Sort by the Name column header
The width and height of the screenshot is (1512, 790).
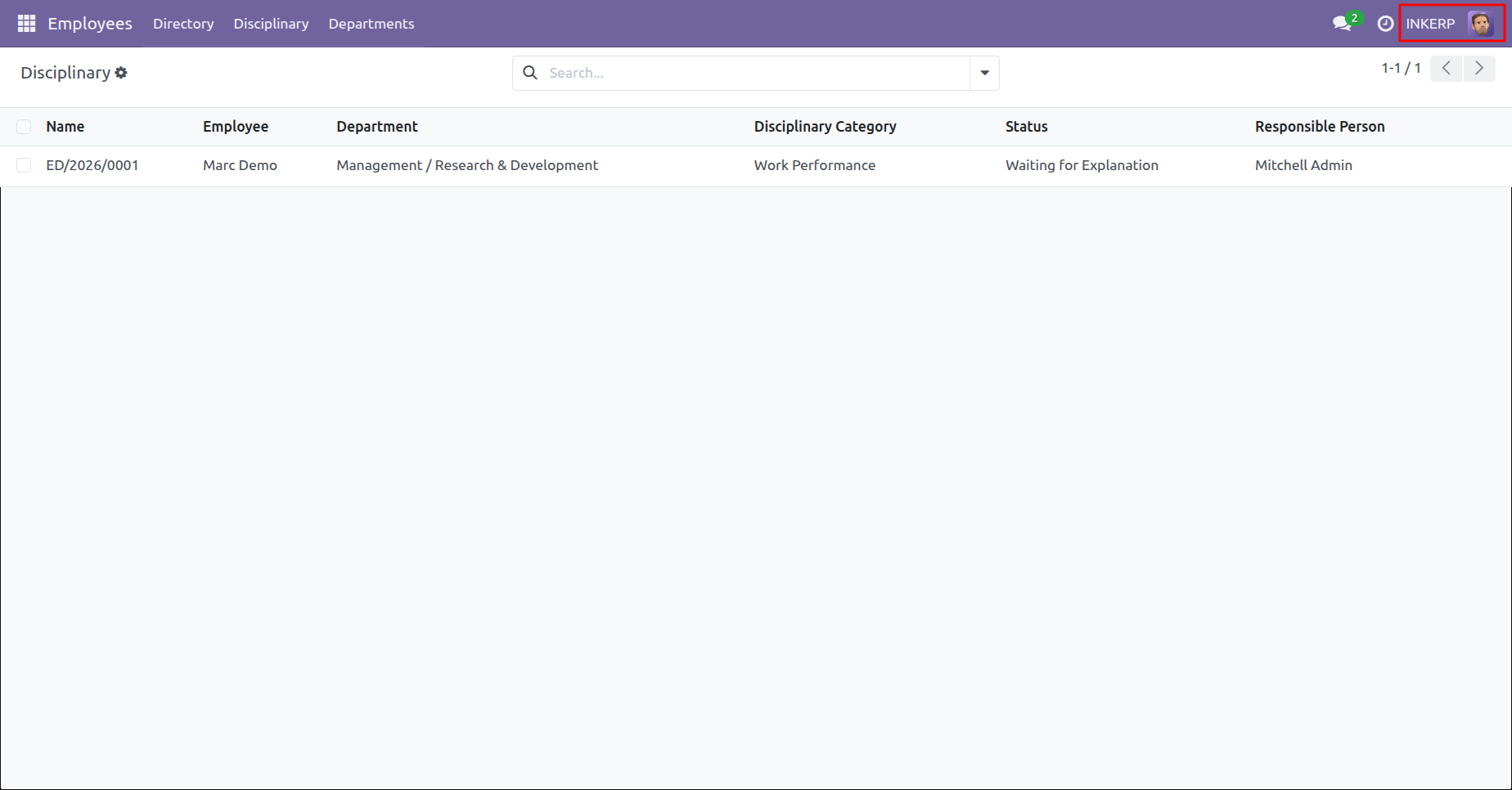(65, 127)
